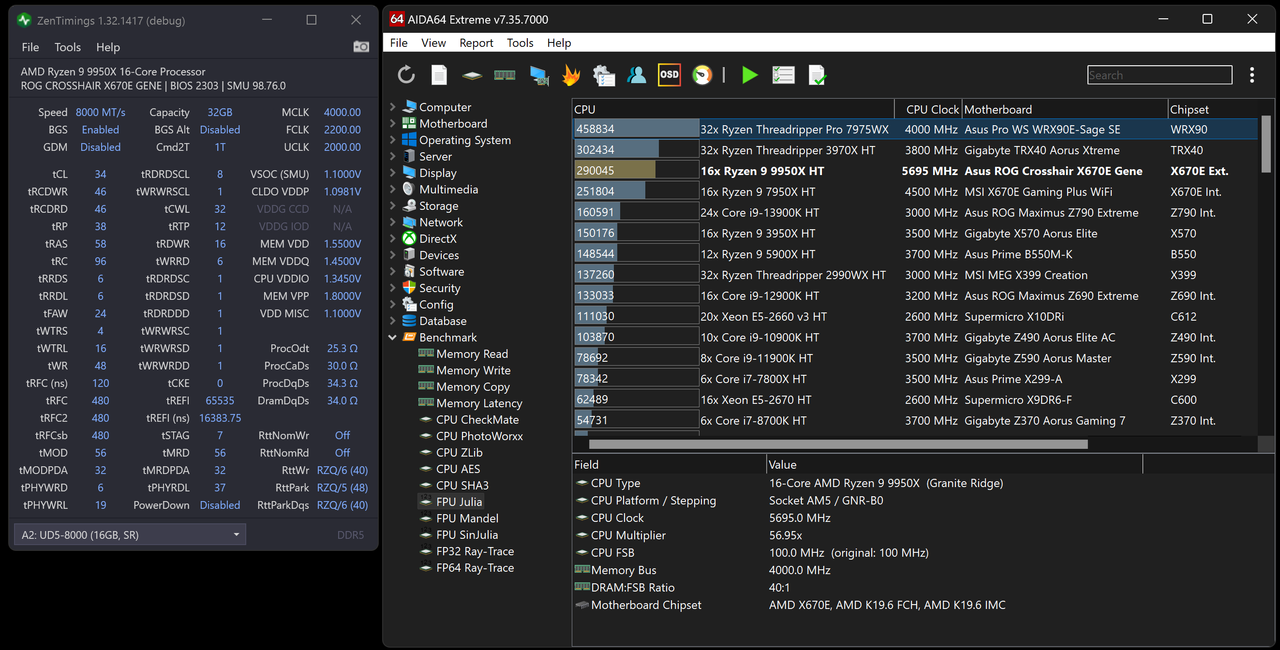Sort by the Chipset column header

pyautogui.click(x=1212, y=109)
